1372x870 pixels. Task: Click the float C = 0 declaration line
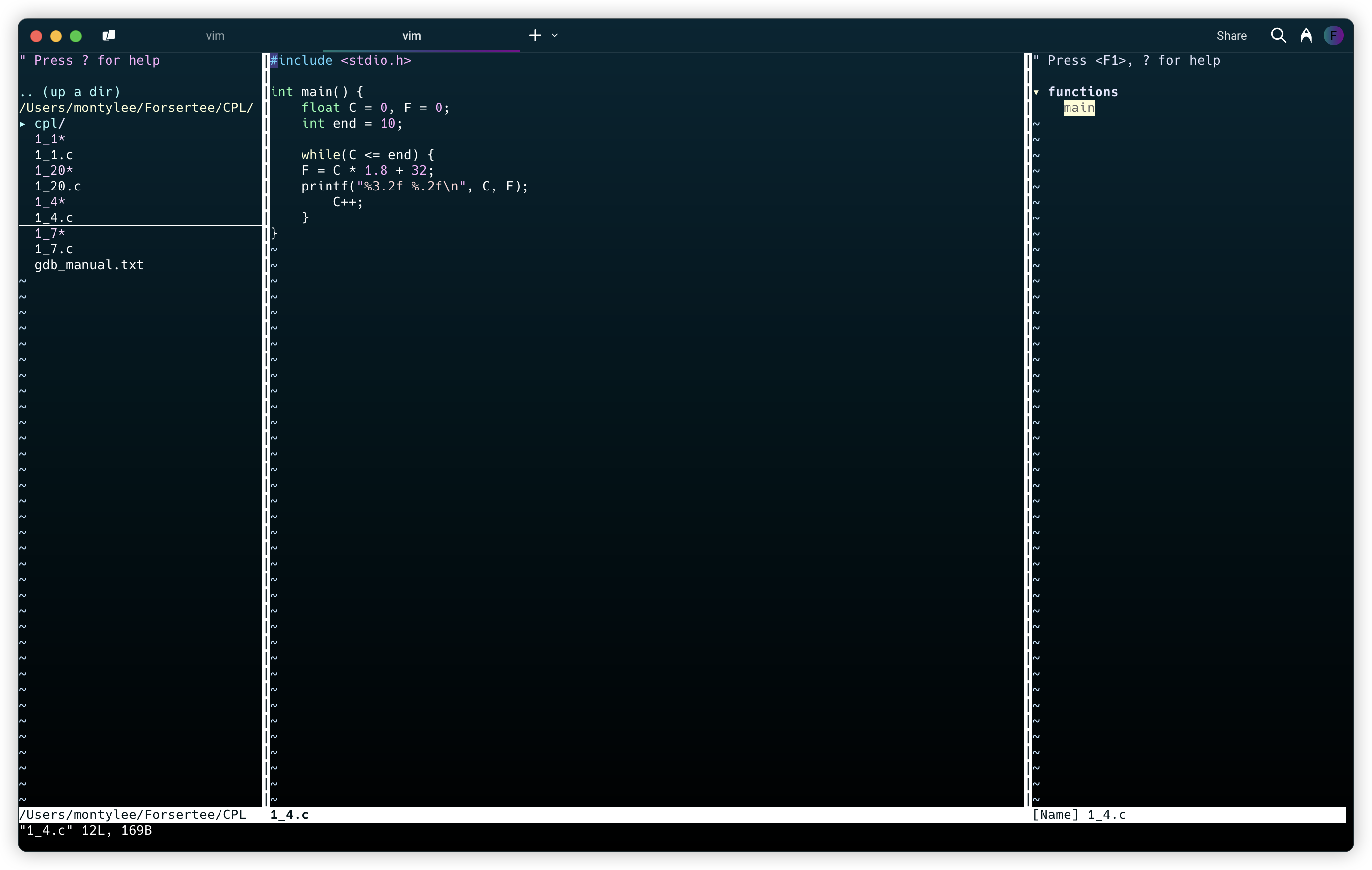click(376, 108)
